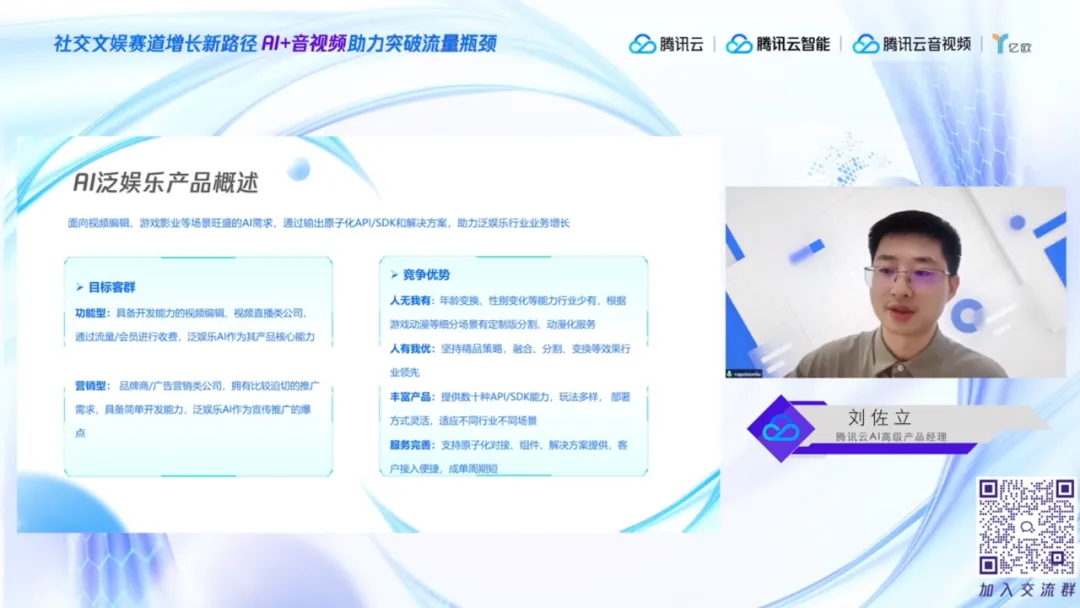Click the 人无我有 label
Image resolution: width=1080 pixels, height=608 pixels.
tap(412, 300)
